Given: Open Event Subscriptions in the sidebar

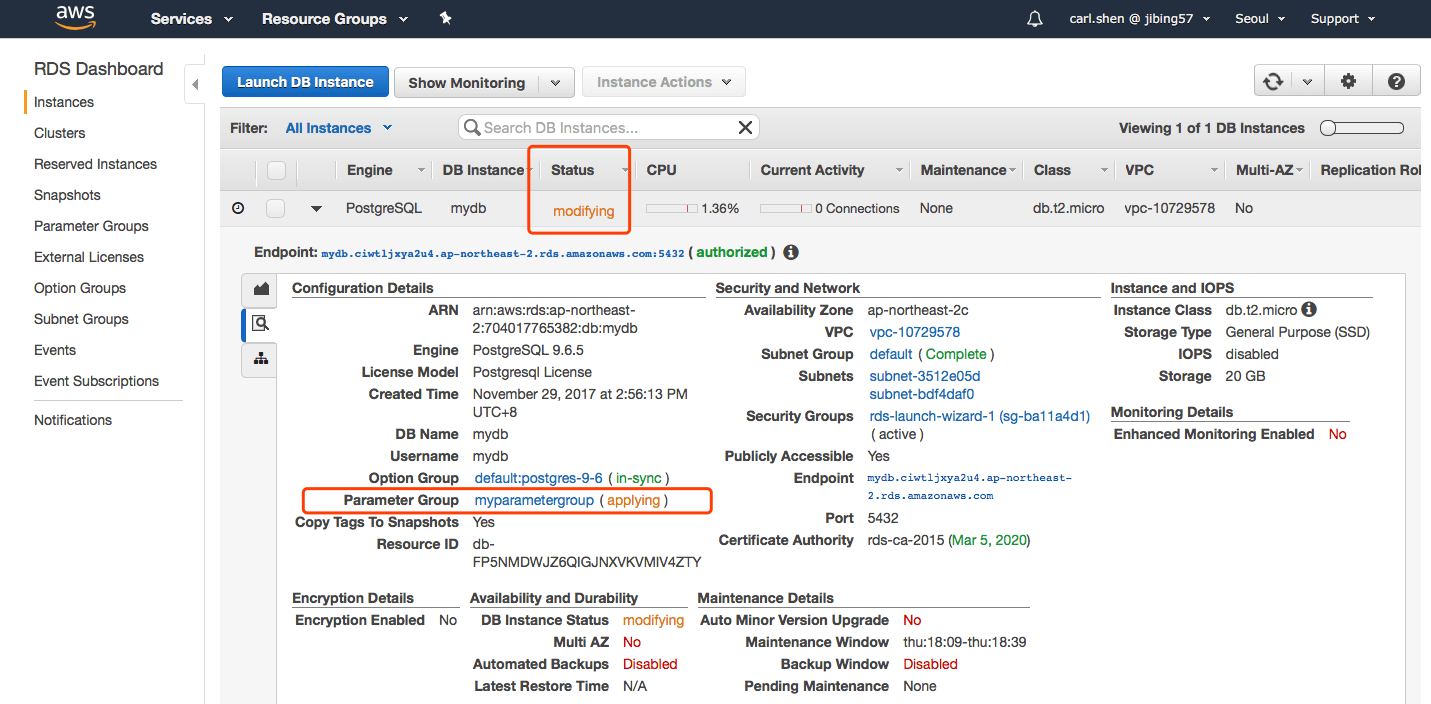Looking at the screenshot, I should [96, 381].
